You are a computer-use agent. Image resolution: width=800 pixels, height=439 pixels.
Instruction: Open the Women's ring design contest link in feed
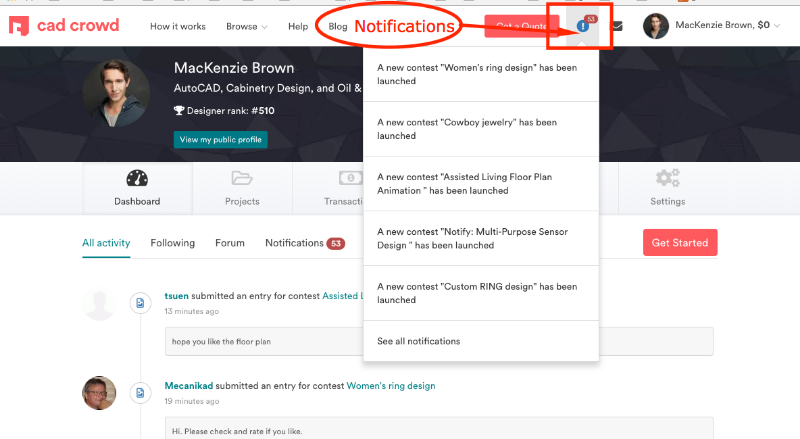391,386
